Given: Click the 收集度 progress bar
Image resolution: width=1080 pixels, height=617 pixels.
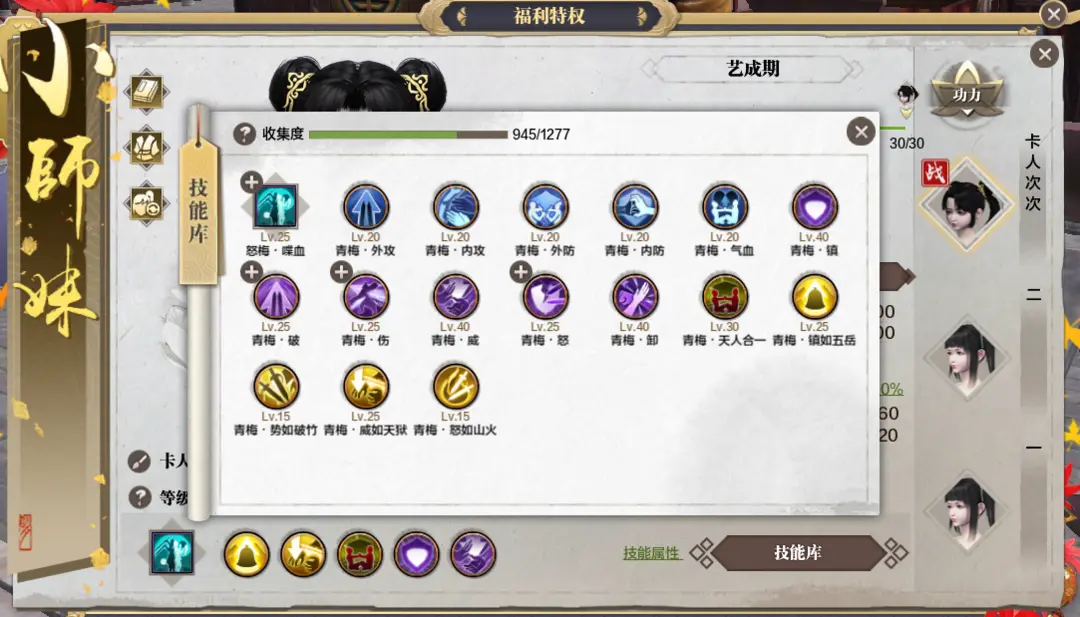Looking at the screenshot, I should coord(408,134).
